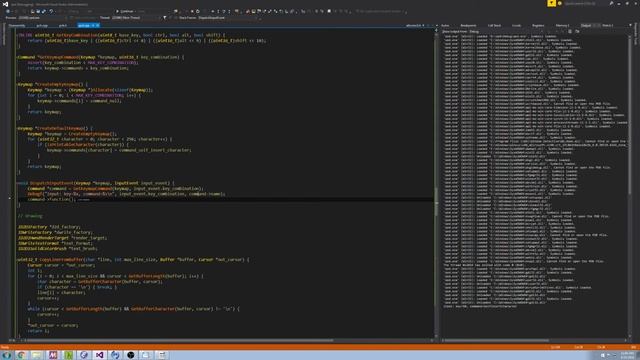Image resolution: width=640 pixels, height=360 pixels.
Task: Select the Output tab
Action: pyautogui.click(x=586, y=25)
